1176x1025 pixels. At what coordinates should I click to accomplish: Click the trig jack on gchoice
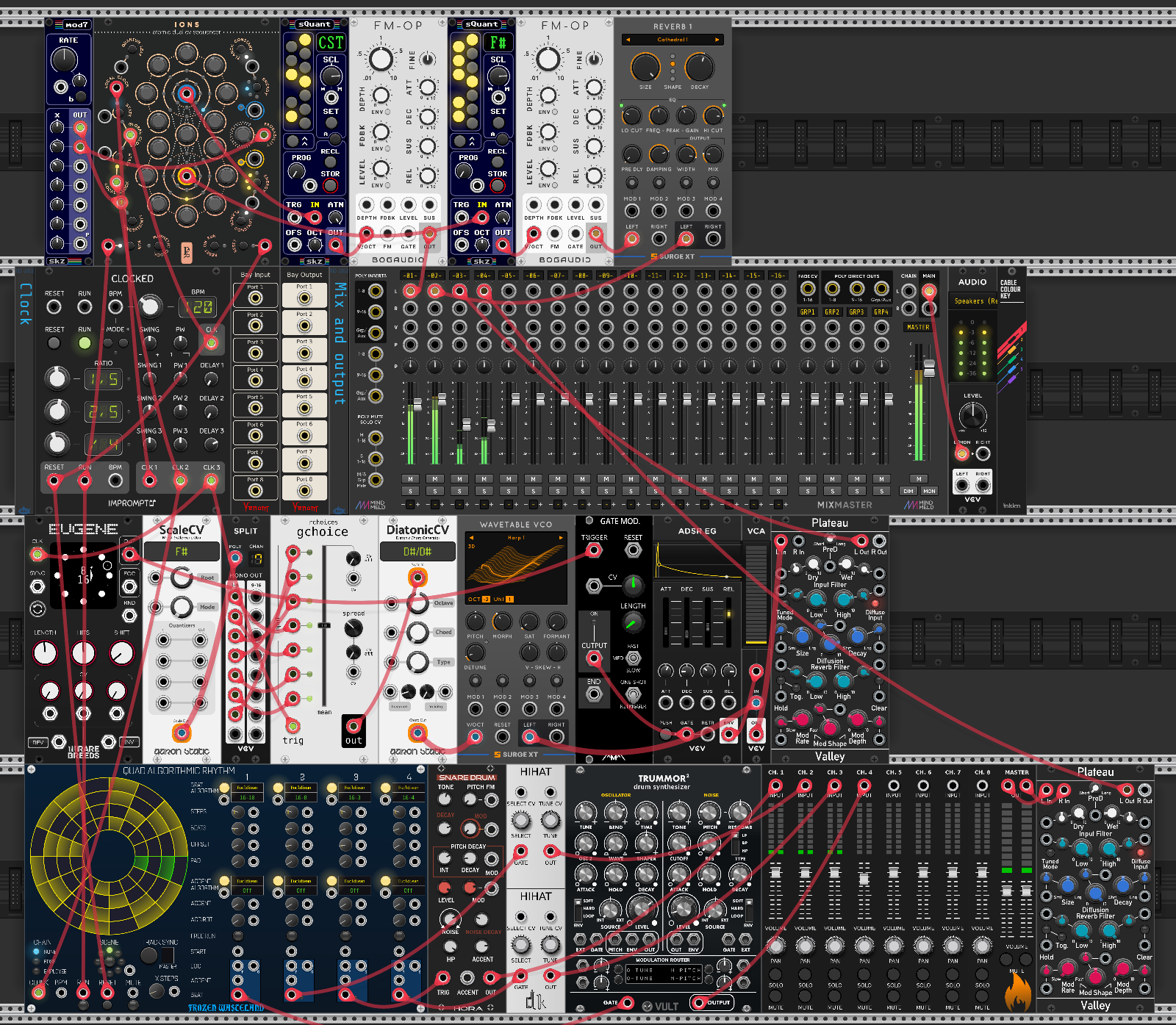[293, 726]
